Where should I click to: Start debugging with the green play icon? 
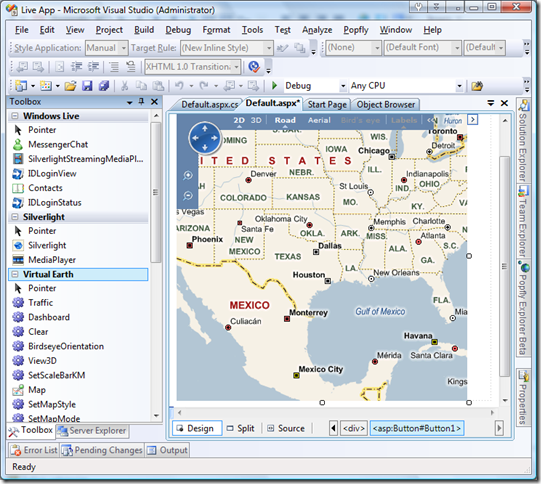point(274,85)
